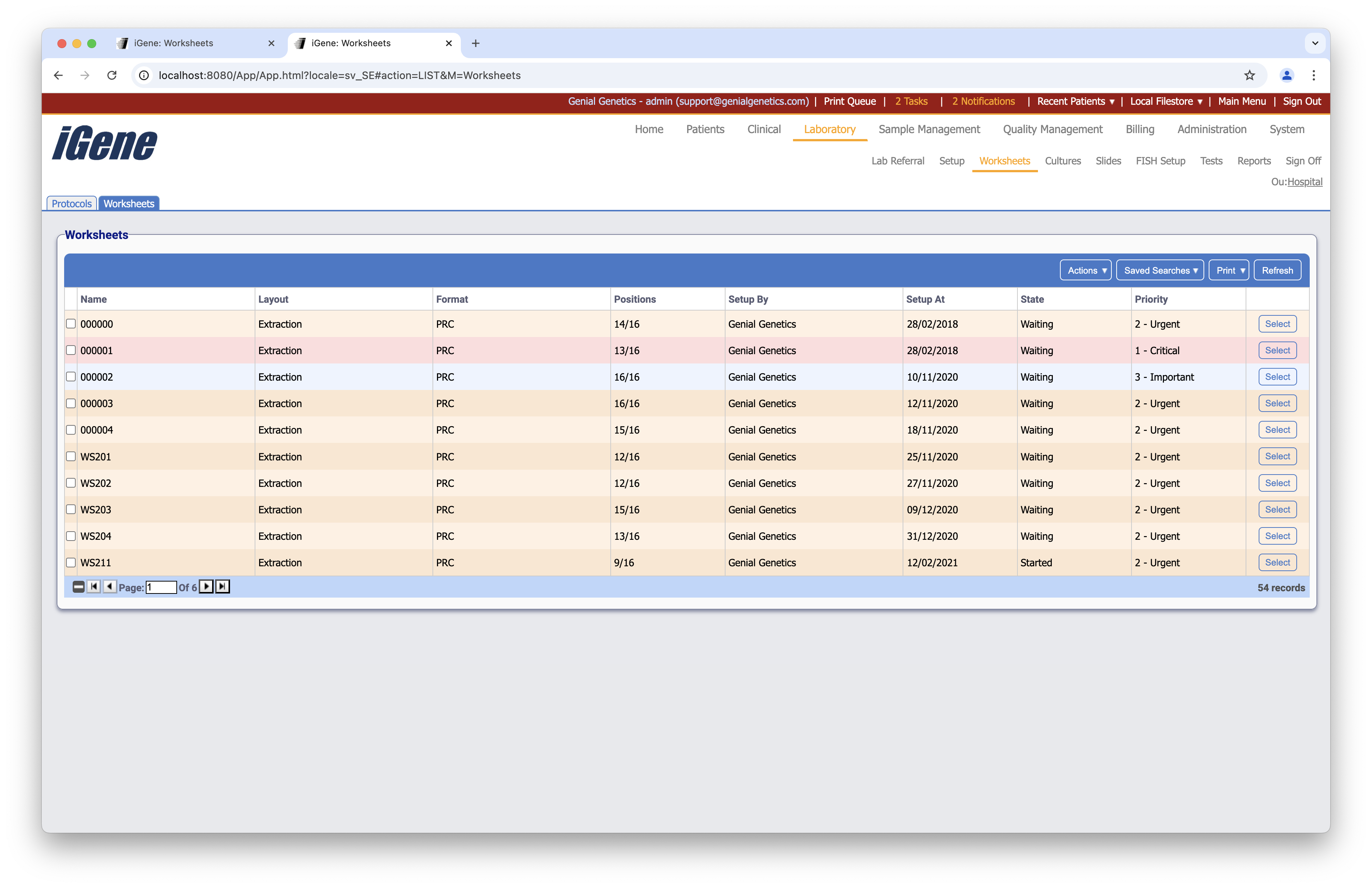The width and height of the screenshot is (1372, 888).
Task: Check the box for worksheet 000001
Action: click(71, 350)
